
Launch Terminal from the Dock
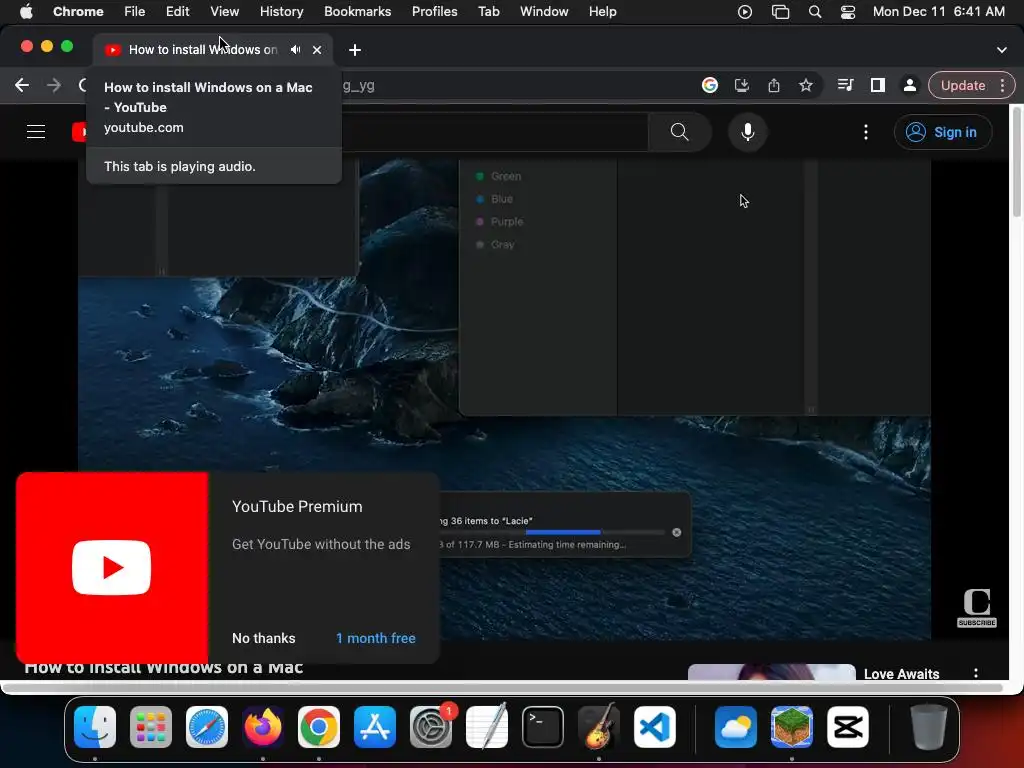pyautogui.click(x=543, y=727)
